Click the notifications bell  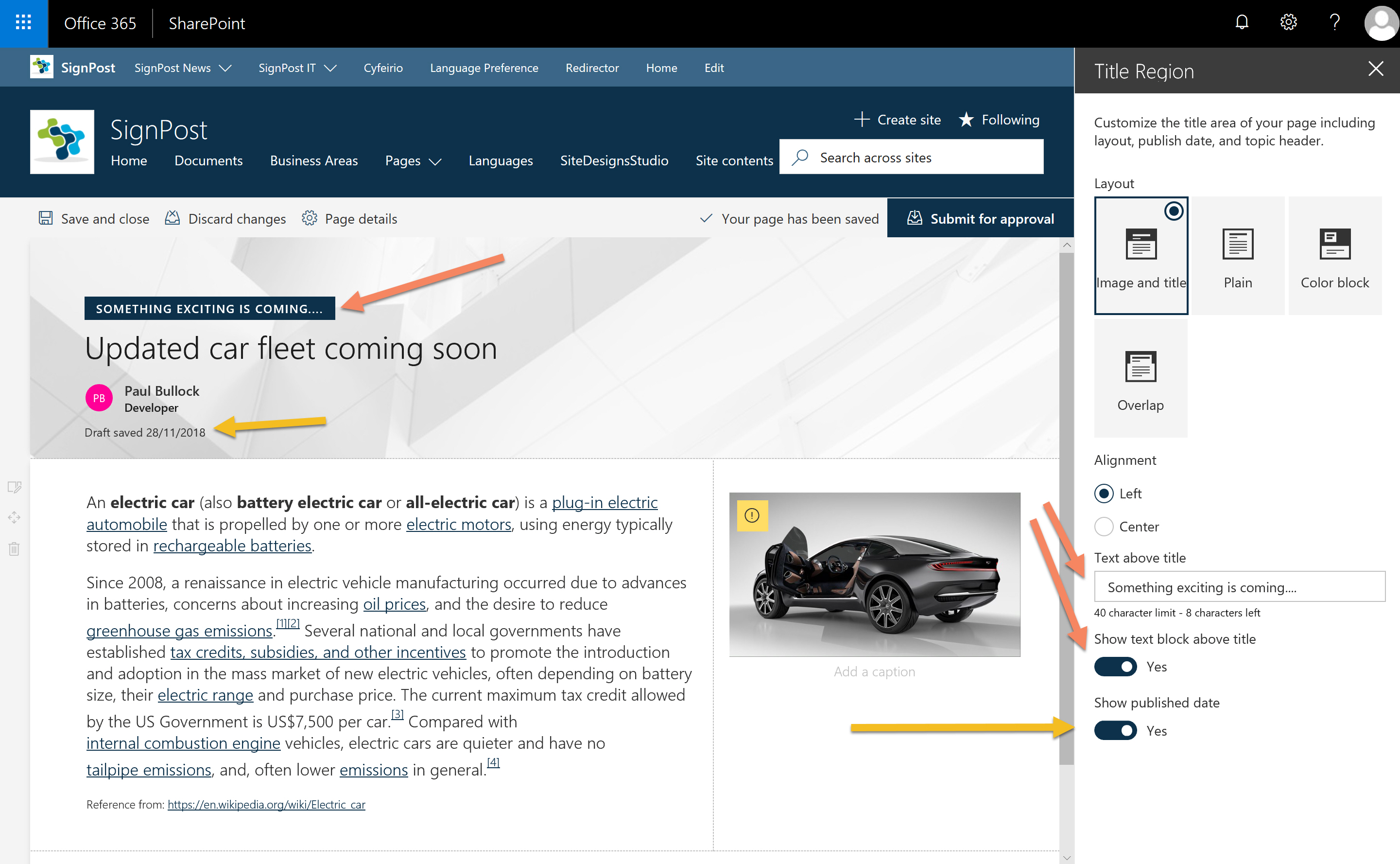coord(1242,23)
